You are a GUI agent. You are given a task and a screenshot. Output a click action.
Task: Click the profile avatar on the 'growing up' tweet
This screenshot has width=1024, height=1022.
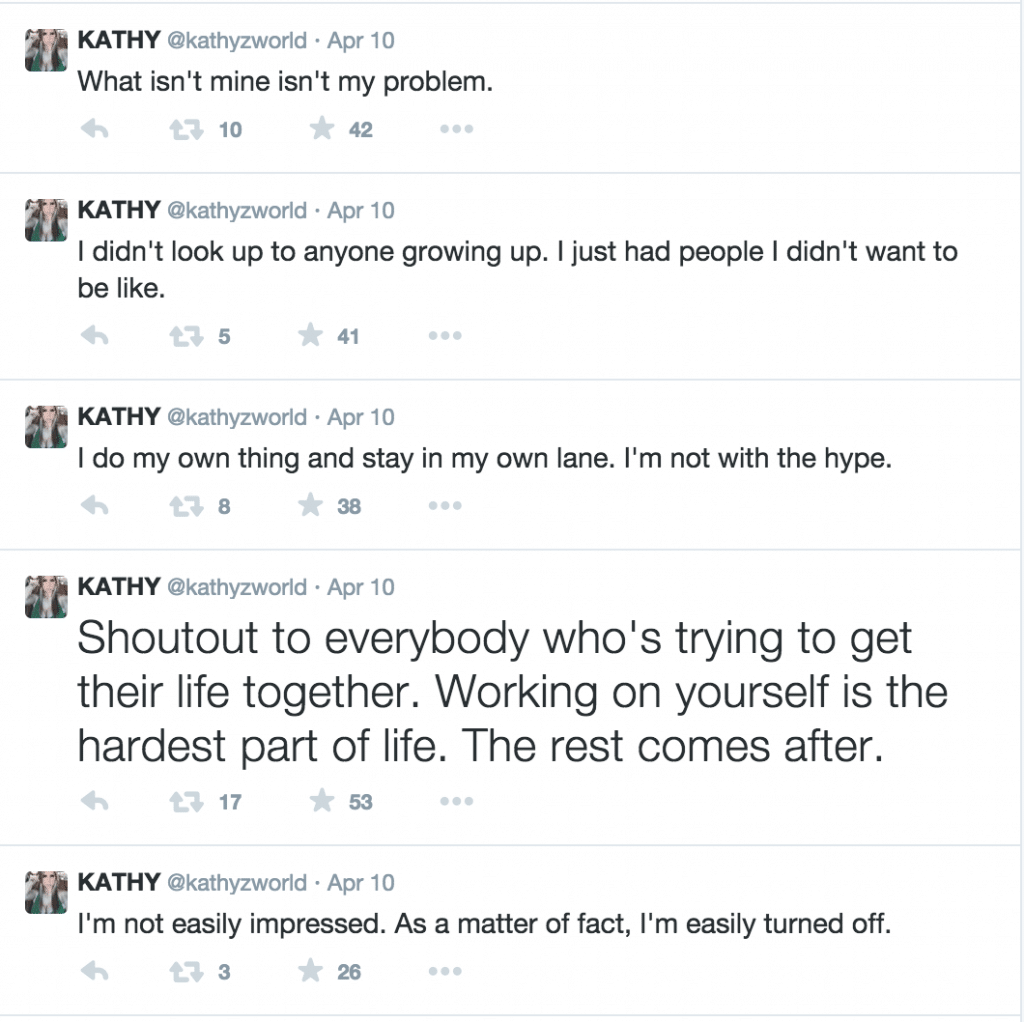click(x=46, y=220)
